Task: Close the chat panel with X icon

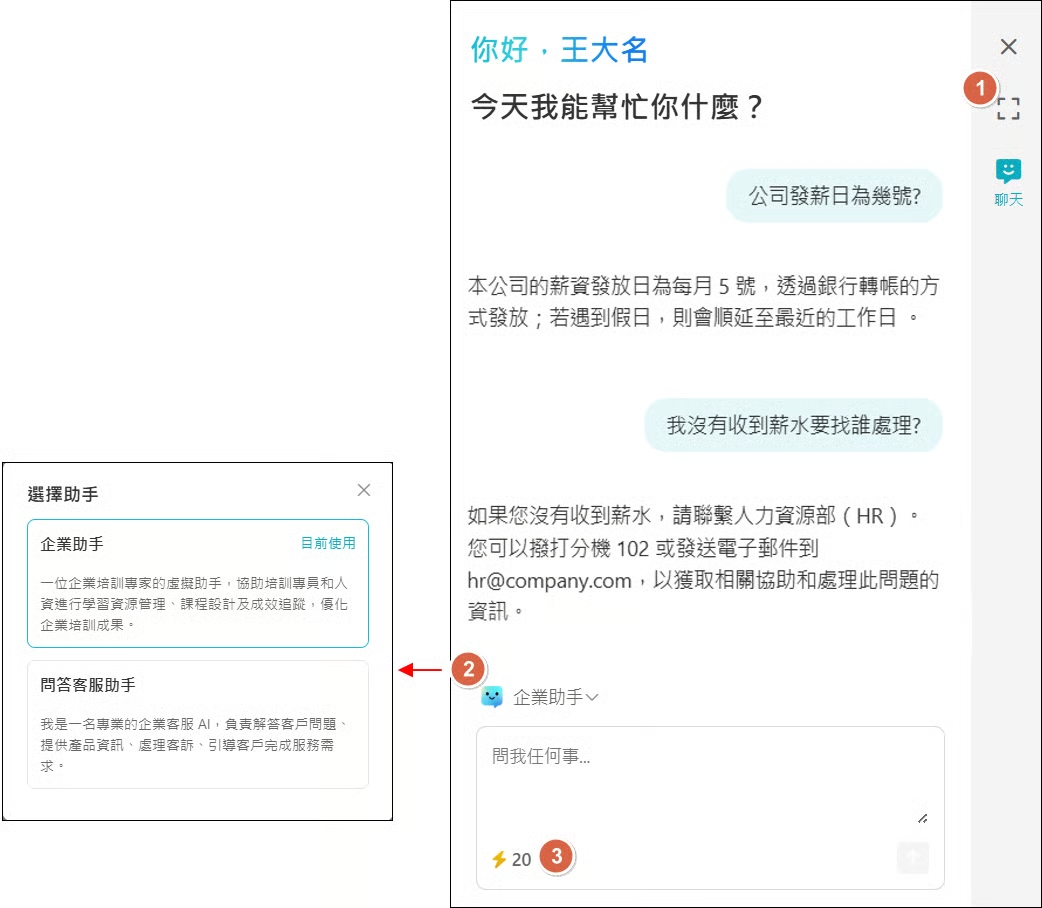Action: click(1008, 47)
